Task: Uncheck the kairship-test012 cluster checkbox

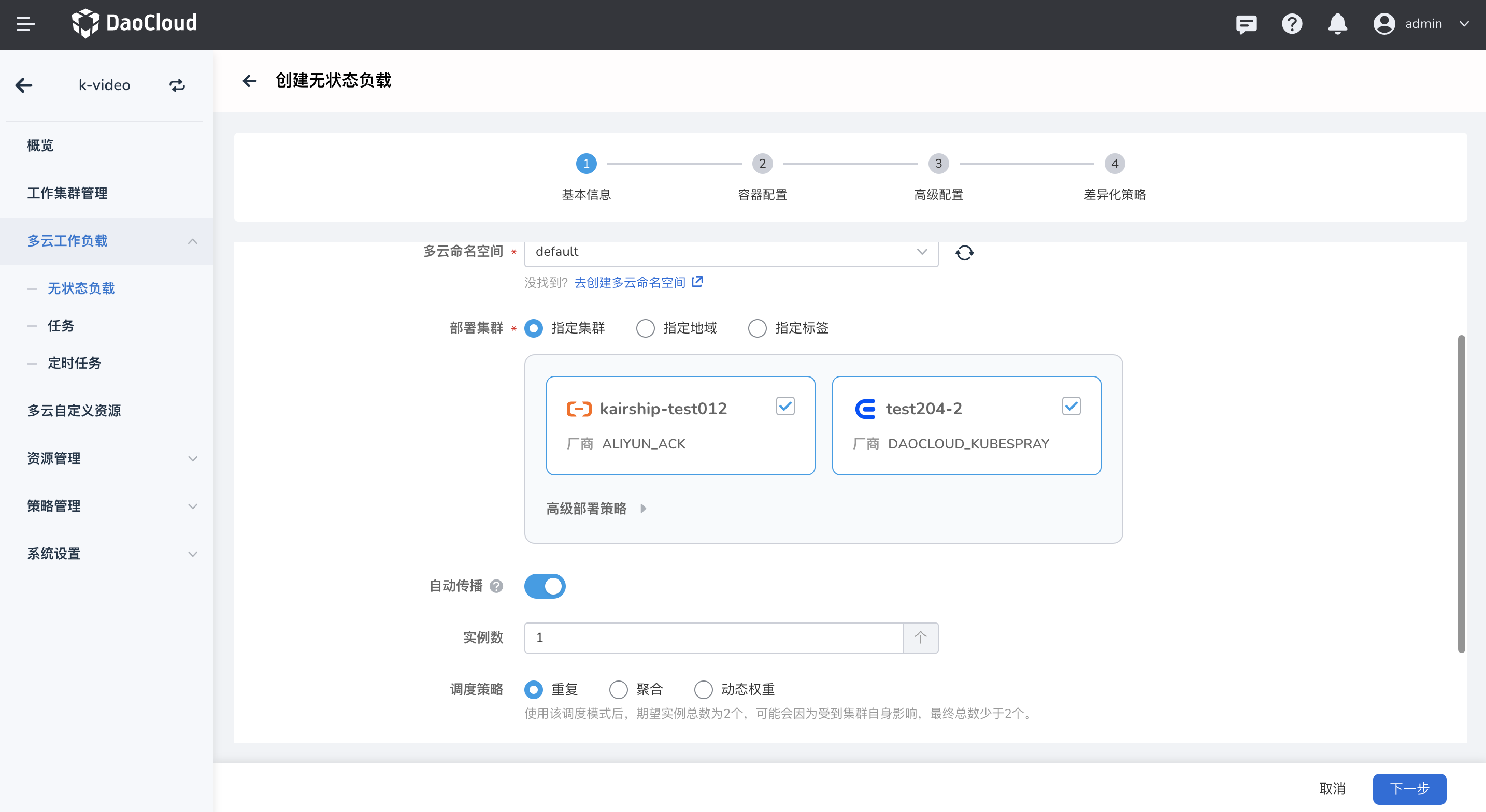Action: 785,406
